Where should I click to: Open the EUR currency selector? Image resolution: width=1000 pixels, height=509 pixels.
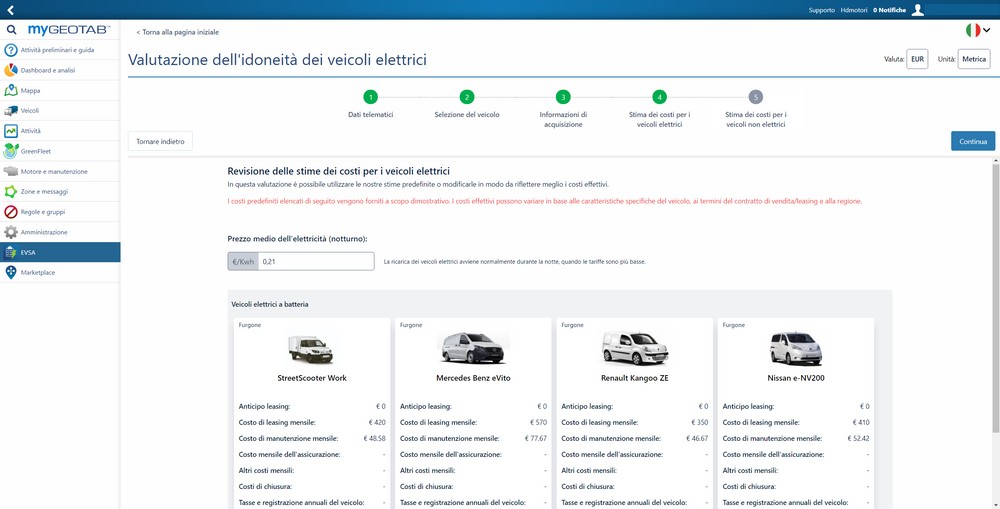pos(917,59)
